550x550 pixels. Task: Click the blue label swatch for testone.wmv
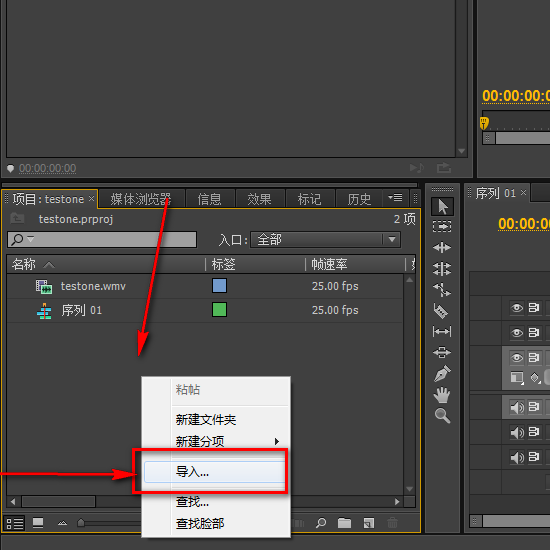coord(219,286)
